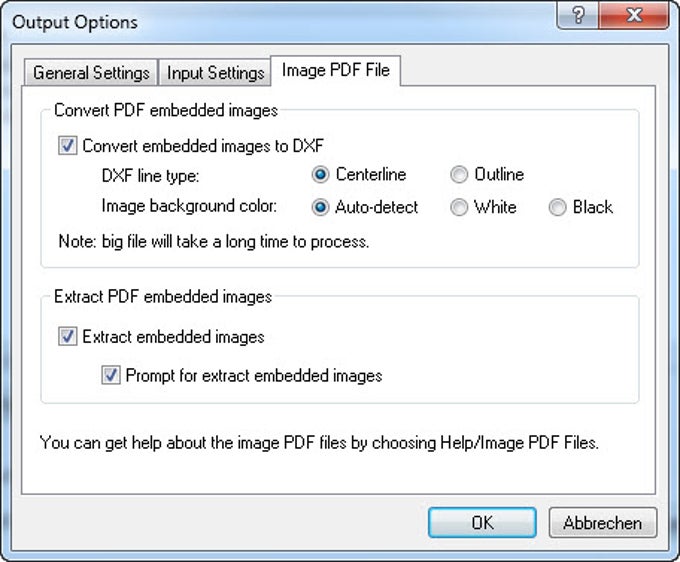Choose White image background color
Screen dimensions: 680x562
[459, 208]
